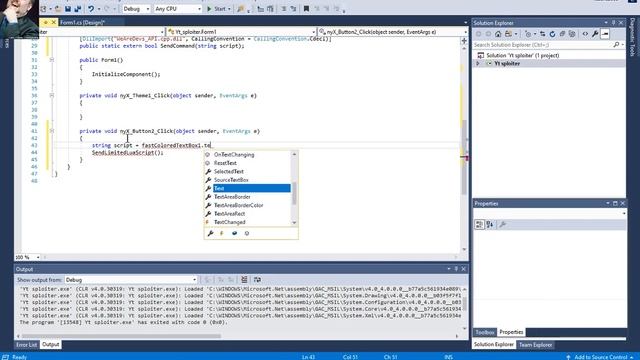
Task: Switch to Toolbox tab
Action: (x=484, y=332)
